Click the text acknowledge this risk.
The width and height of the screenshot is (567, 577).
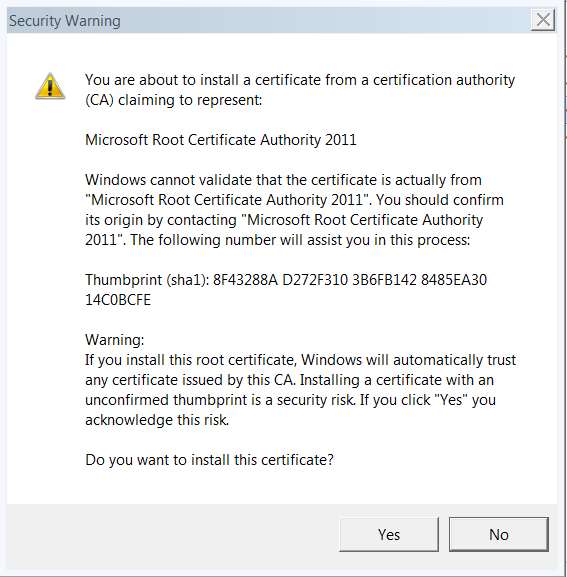[x=157, y=420]
